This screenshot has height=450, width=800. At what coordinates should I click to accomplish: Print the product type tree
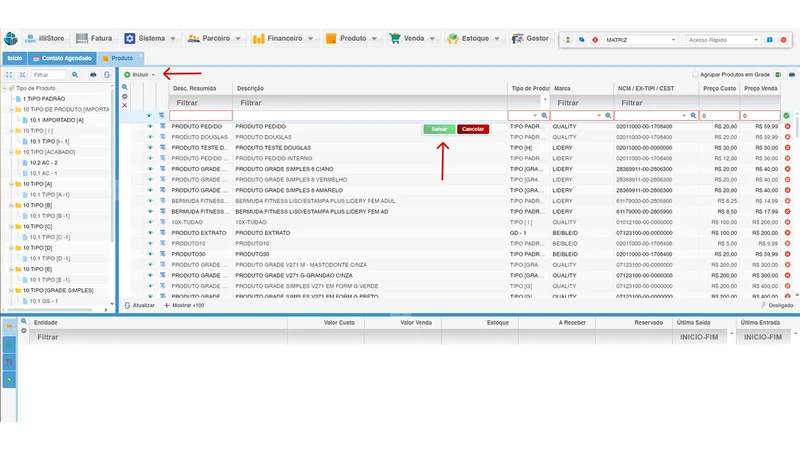pyautogui.click(x=93, y=75)
